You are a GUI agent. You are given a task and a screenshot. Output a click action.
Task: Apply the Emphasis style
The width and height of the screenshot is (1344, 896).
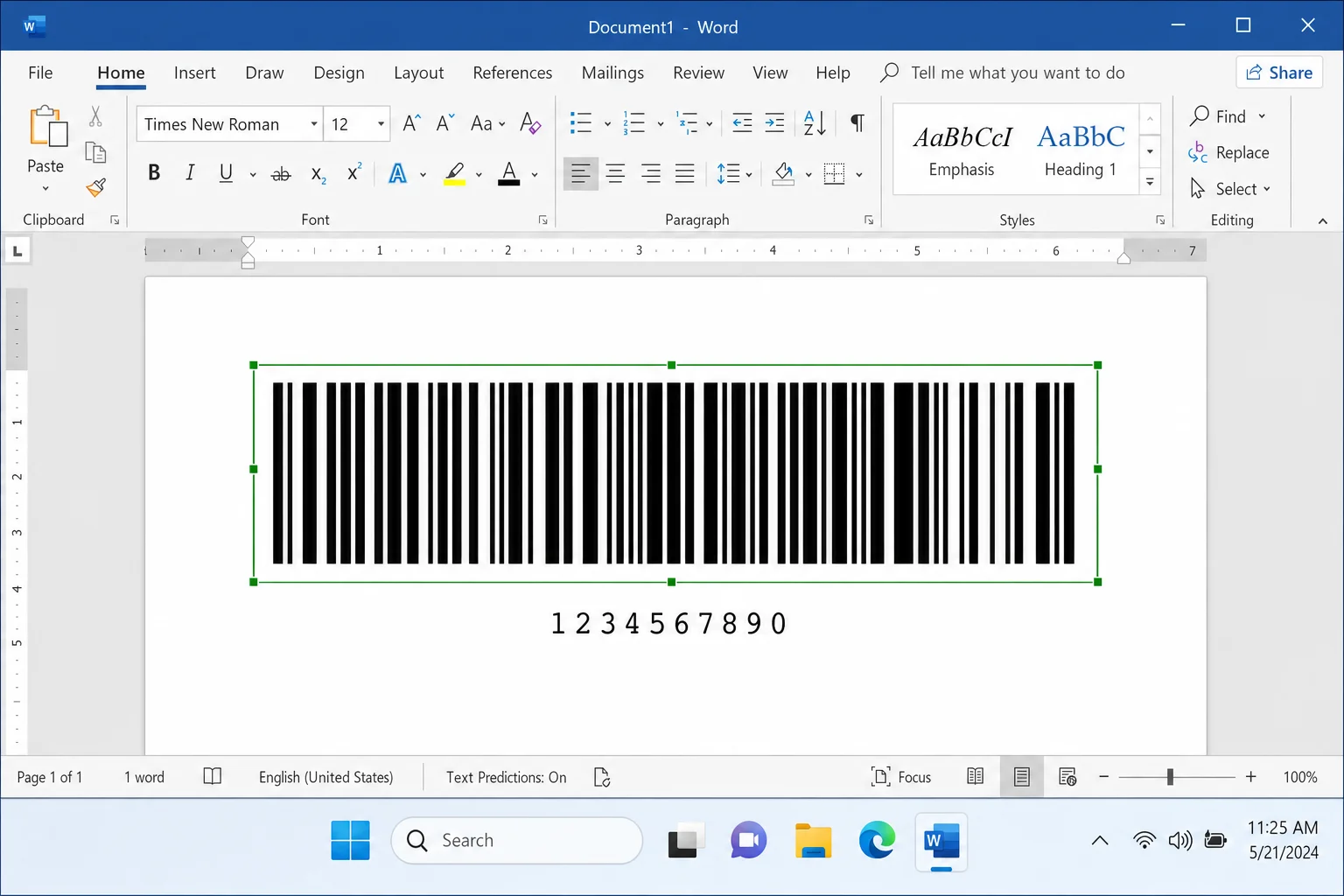point(962,150)
